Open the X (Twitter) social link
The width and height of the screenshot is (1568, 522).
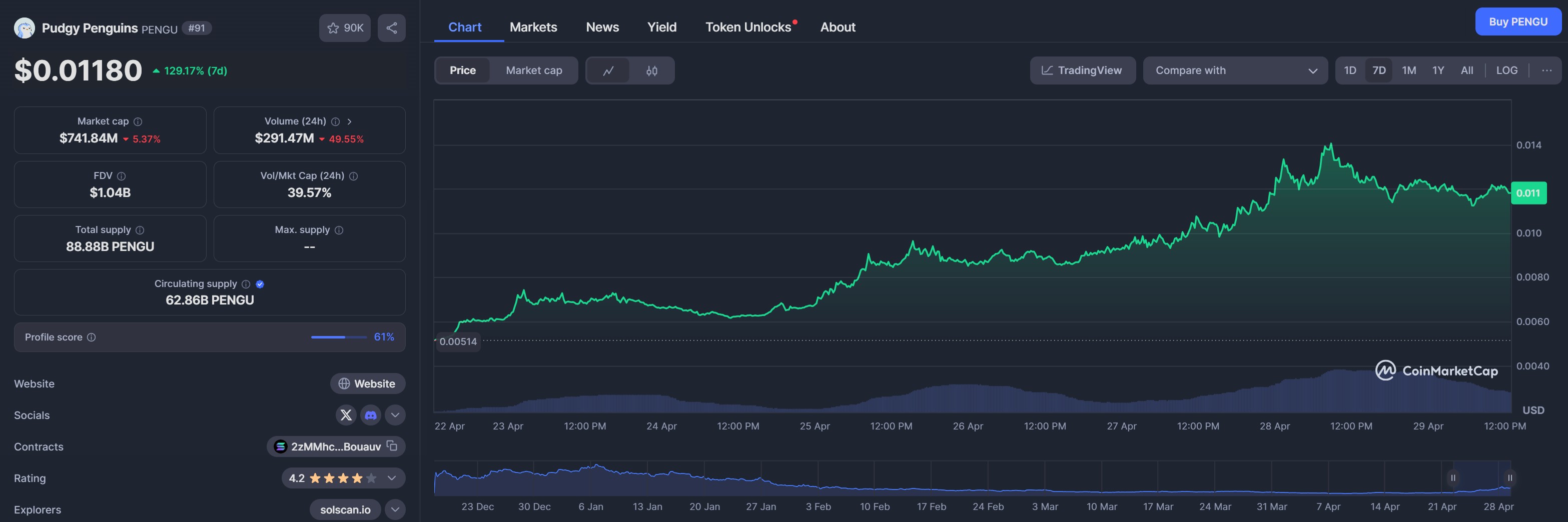click(x=346, y=415)
